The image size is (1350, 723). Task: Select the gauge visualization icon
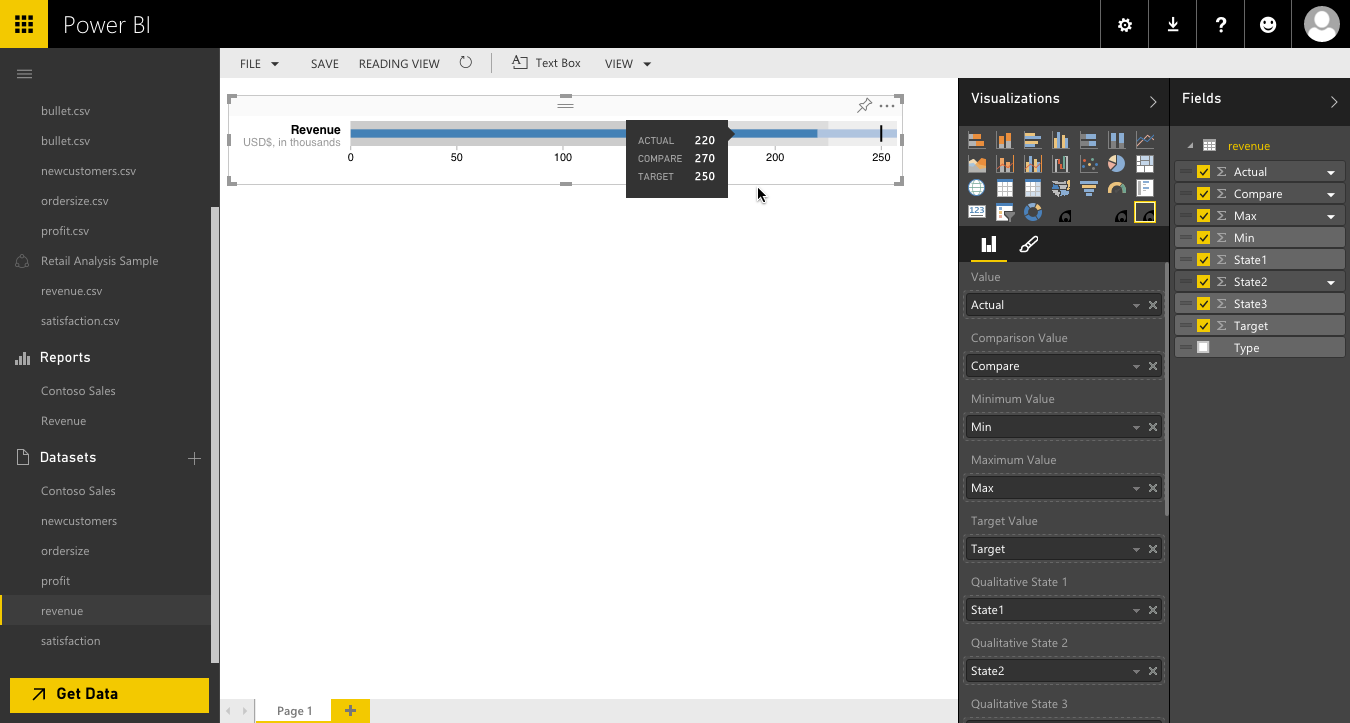point(1117,188)
